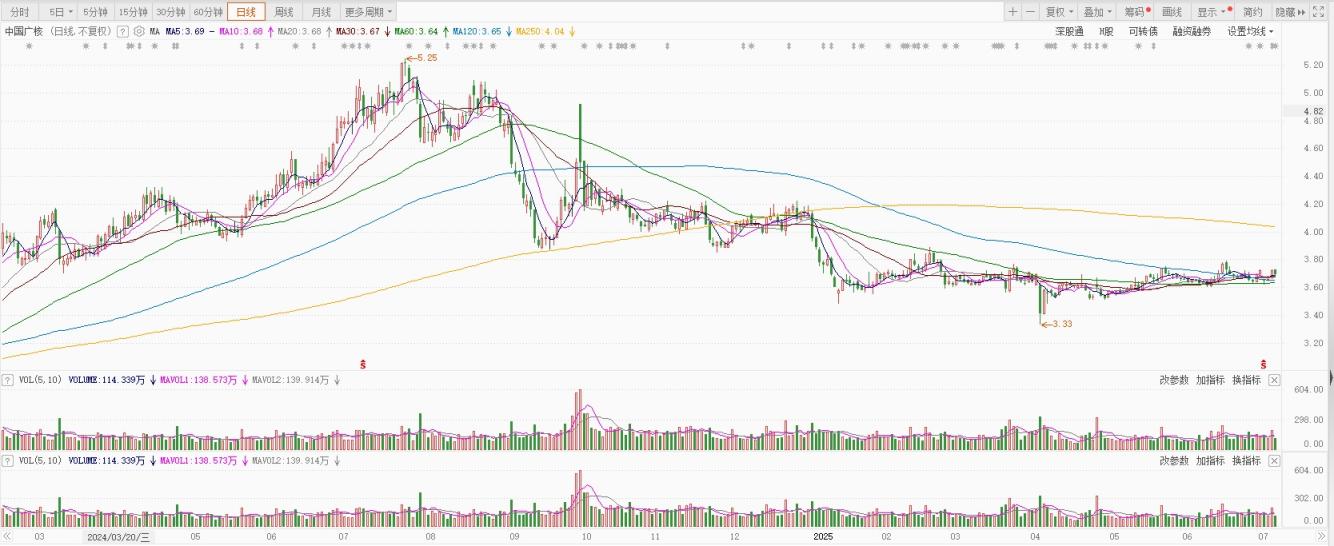Click the zoom out minus icon
Viewport: 1334px width, 546px height.
click(x=1031, y=12)
